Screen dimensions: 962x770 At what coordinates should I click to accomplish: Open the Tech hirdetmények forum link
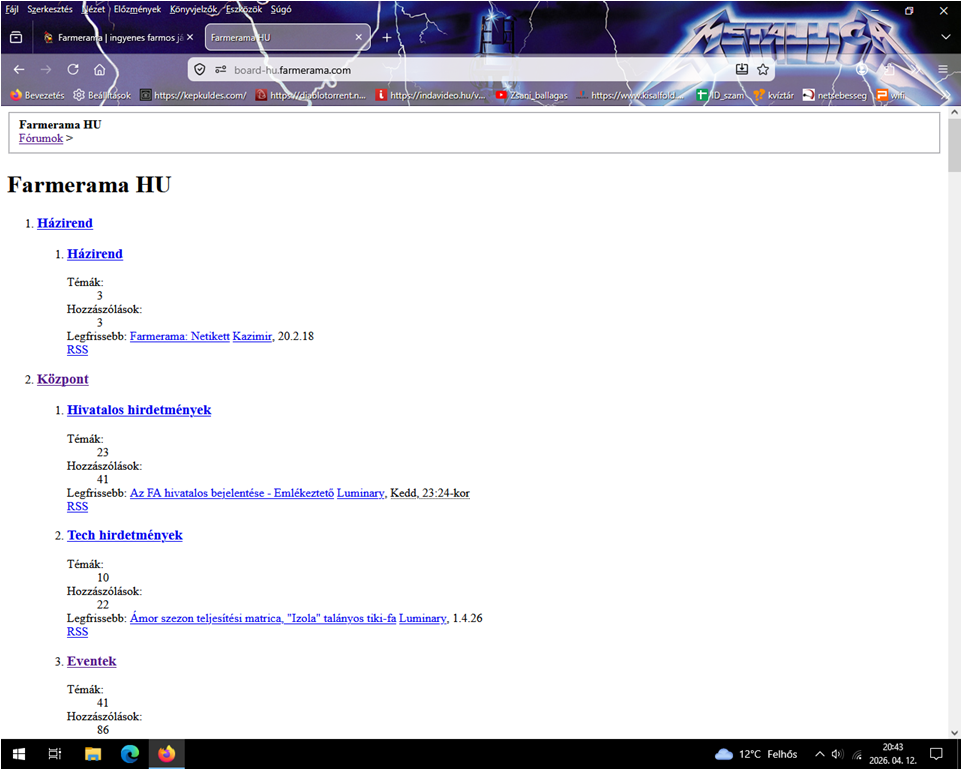point(125,535)
